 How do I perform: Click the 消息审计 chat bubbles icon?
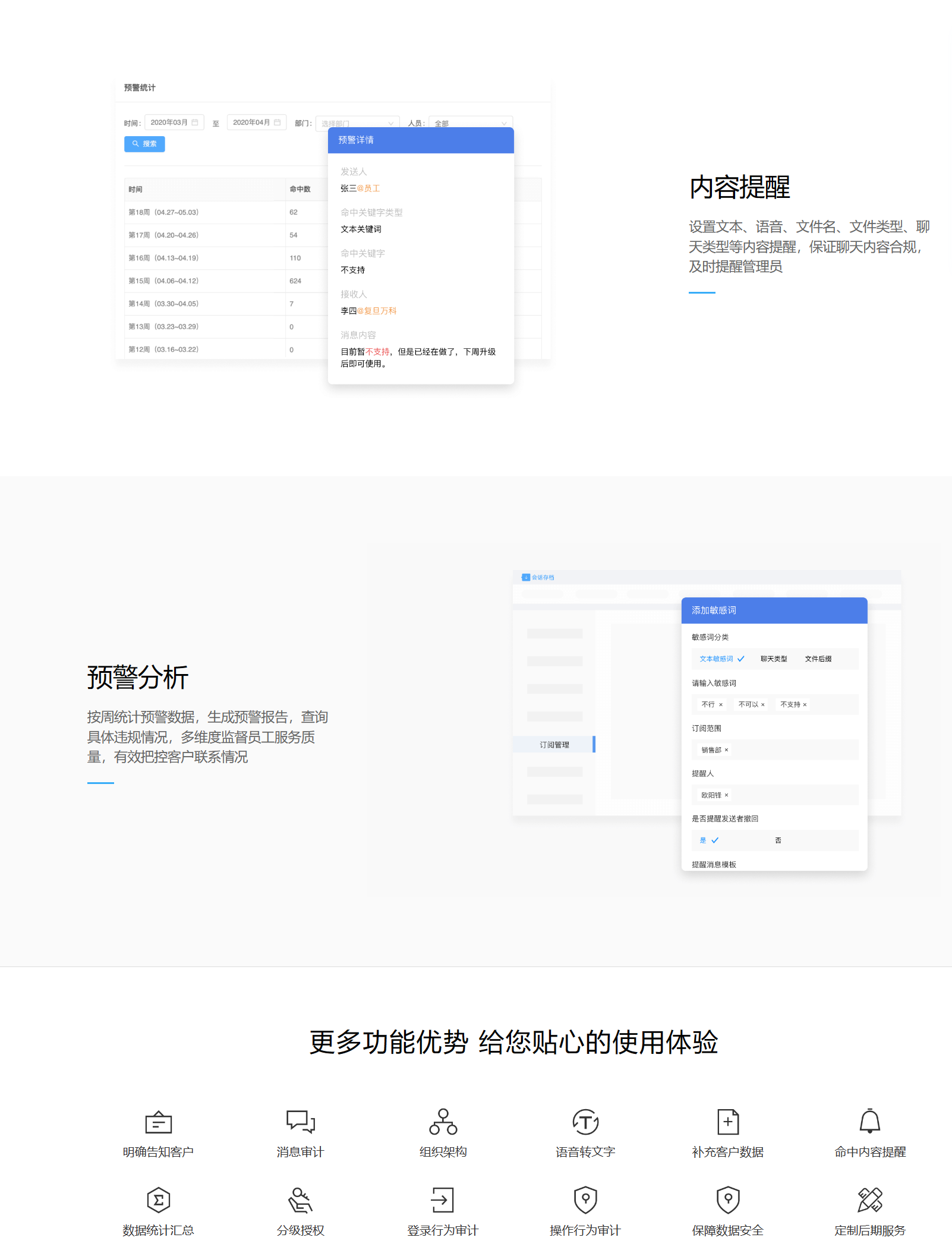click(x=300, y=1122)
